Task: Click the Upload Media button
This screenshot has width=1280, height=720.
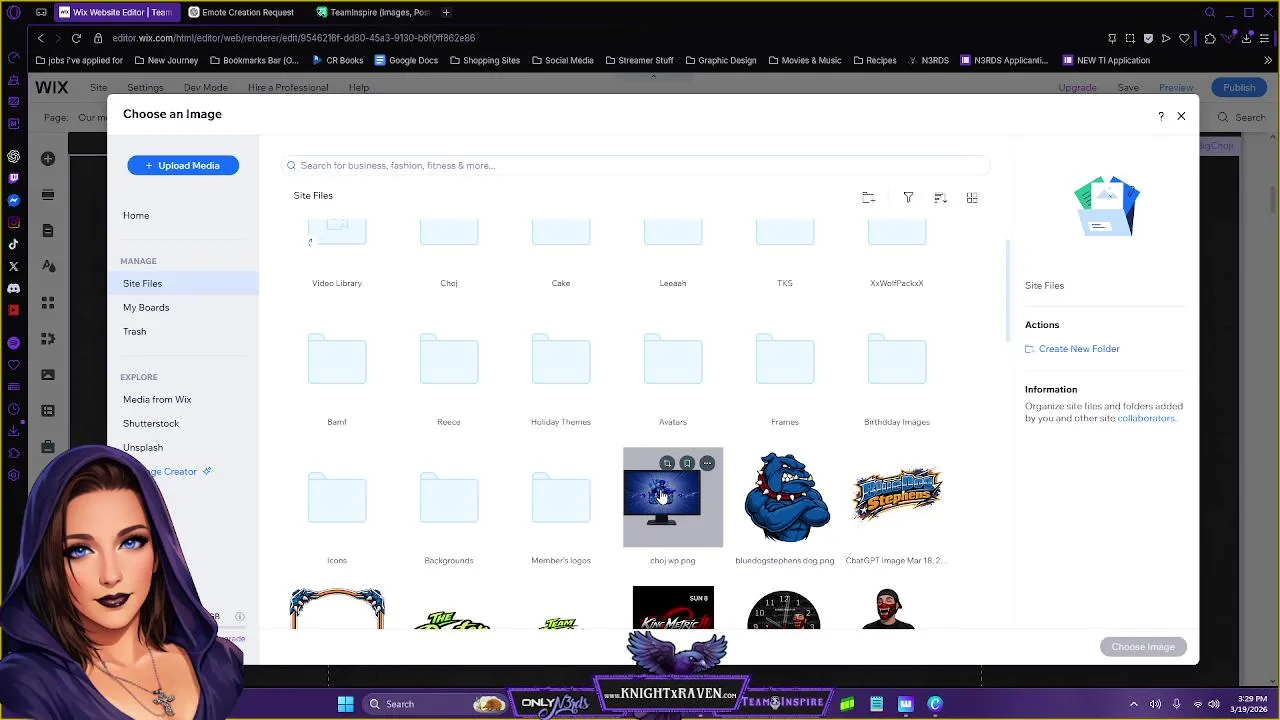Action: click(183, 165)
